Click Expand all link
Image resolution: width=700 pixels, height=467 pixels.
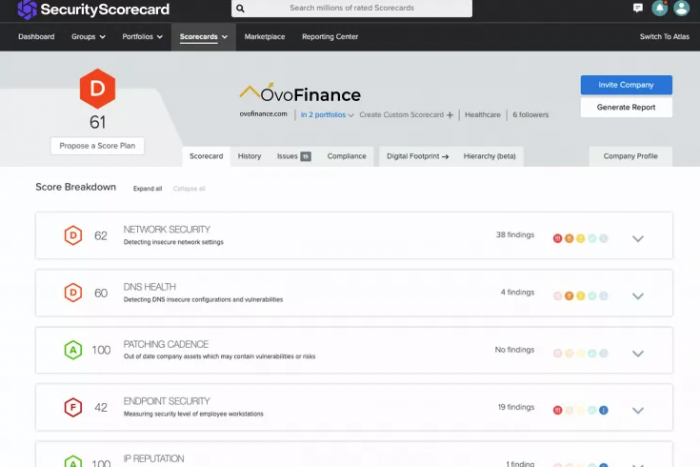(x=147, y=189)
